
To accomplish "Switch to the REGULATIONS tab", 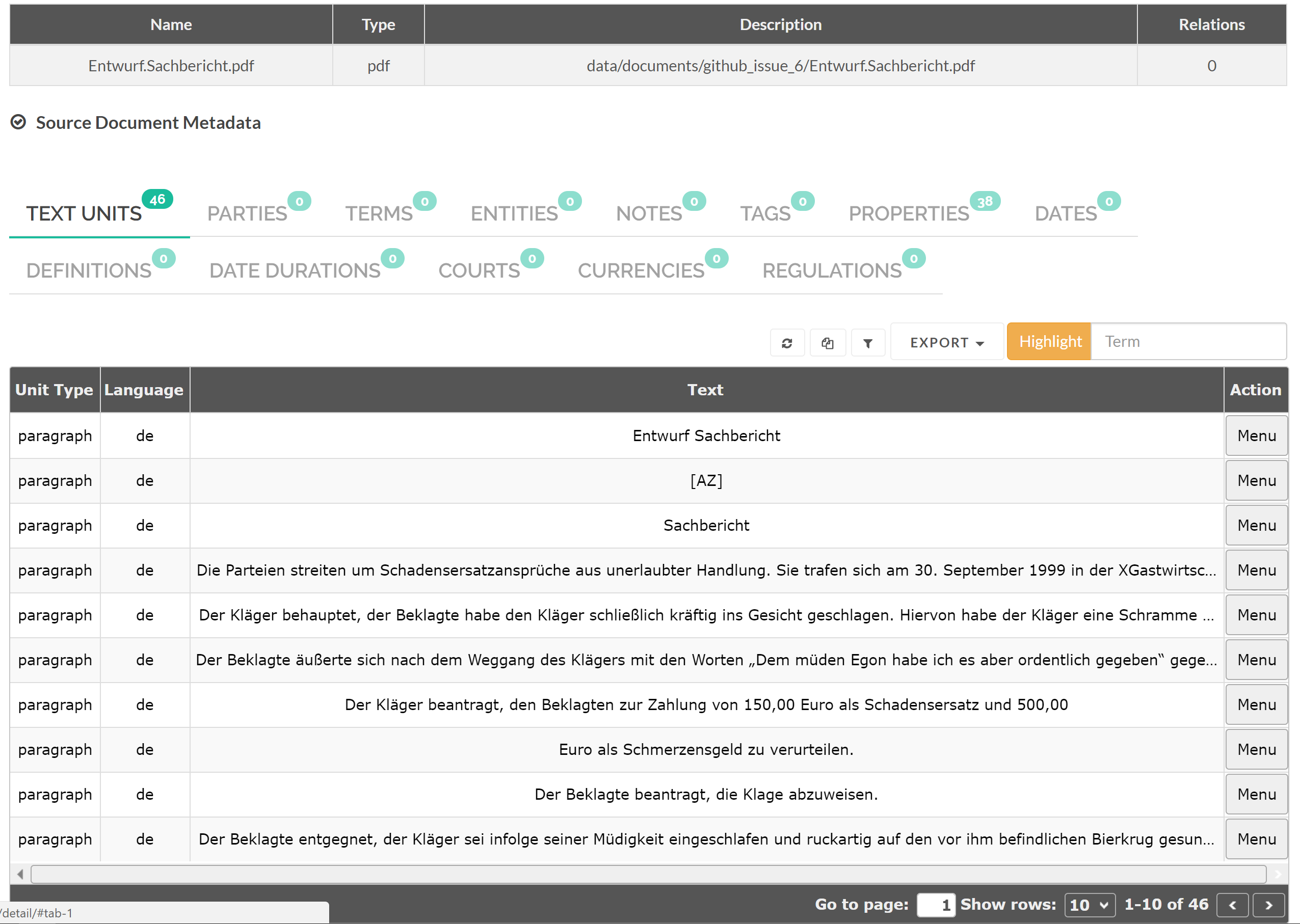I will tap(832, 269).
